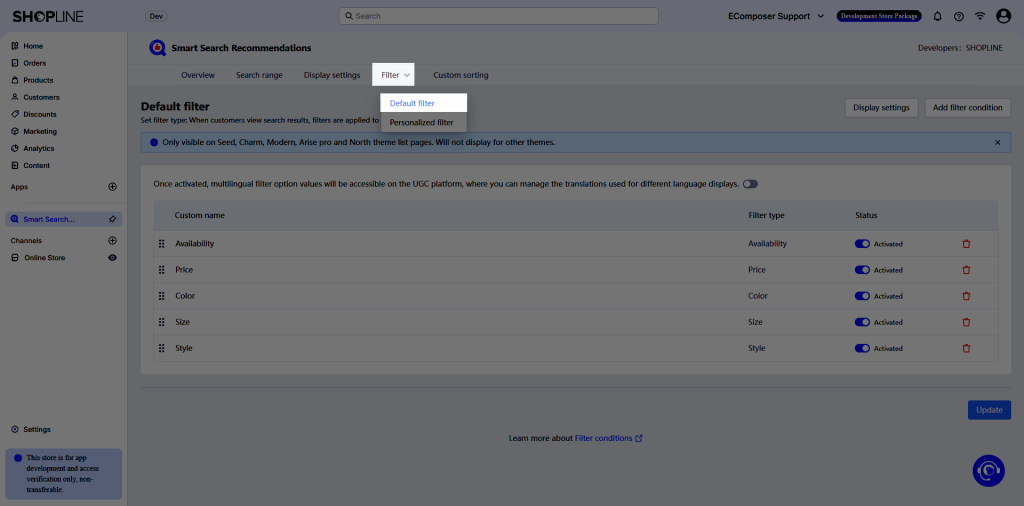The height and width of the screenshot is (506, 1024).
Task: Click drag handle of Price row
Action: coord(161,270)
